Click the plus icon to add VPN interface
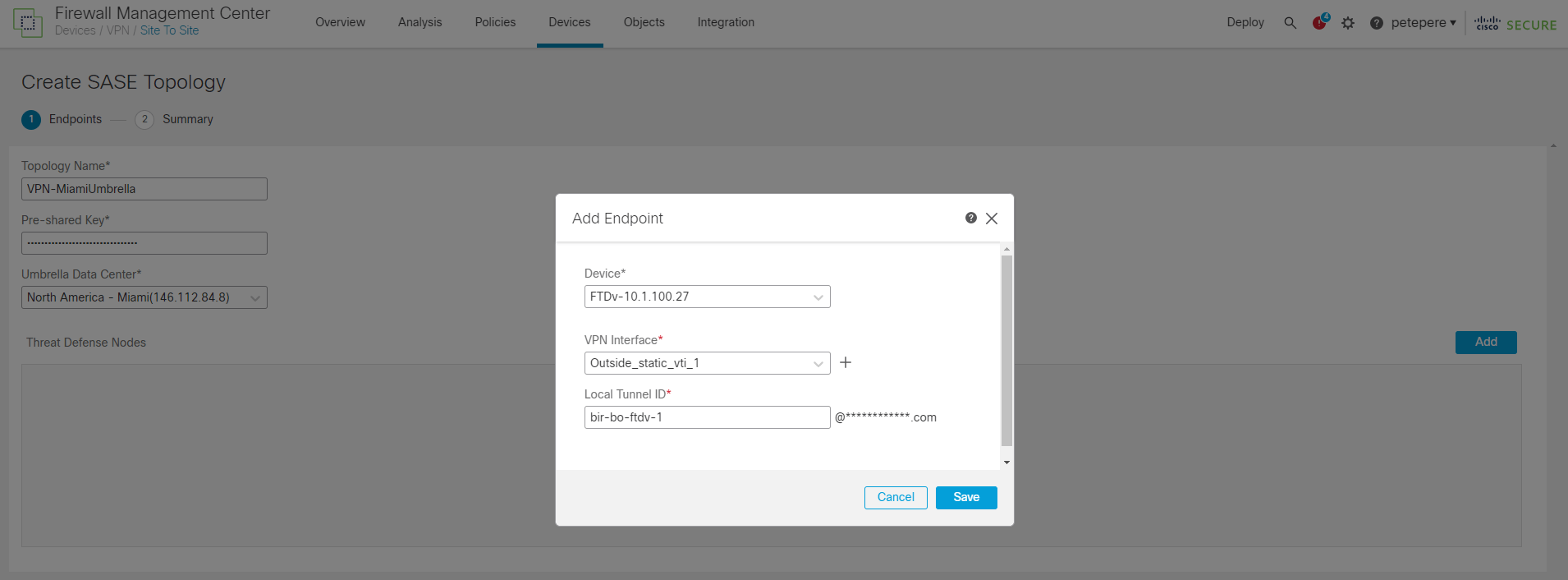 tap(846, 362)
